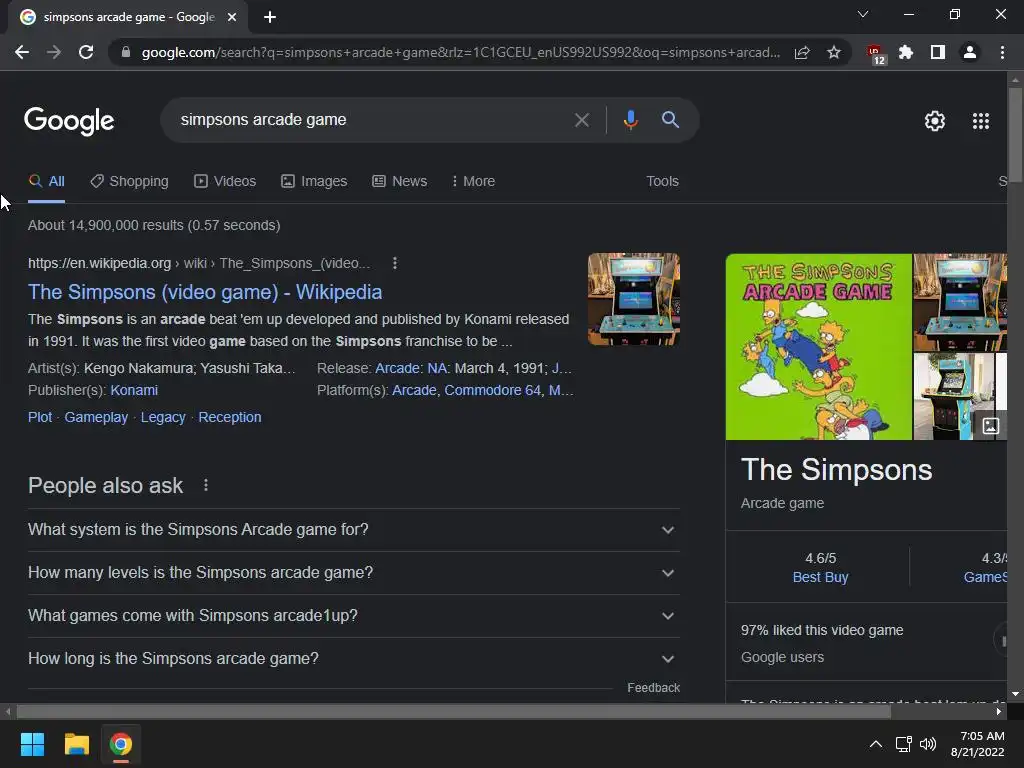Click inside the simpsons arcade game search field
Viewport: 1024px width, 768px height.
[372, 120]
